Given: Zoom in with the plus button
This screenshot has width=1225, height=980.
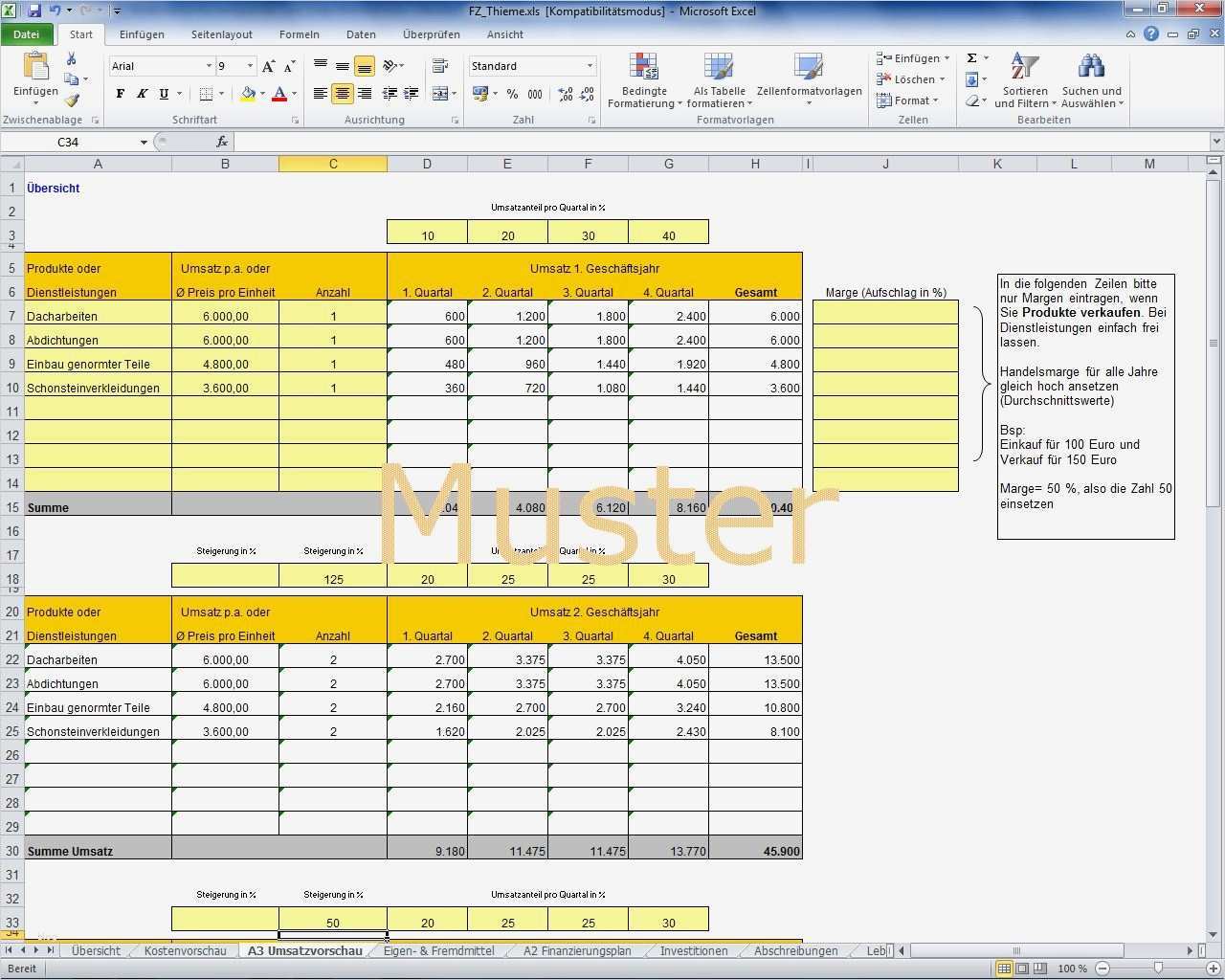Looking at the screenshot, I should coord(1213,969).
